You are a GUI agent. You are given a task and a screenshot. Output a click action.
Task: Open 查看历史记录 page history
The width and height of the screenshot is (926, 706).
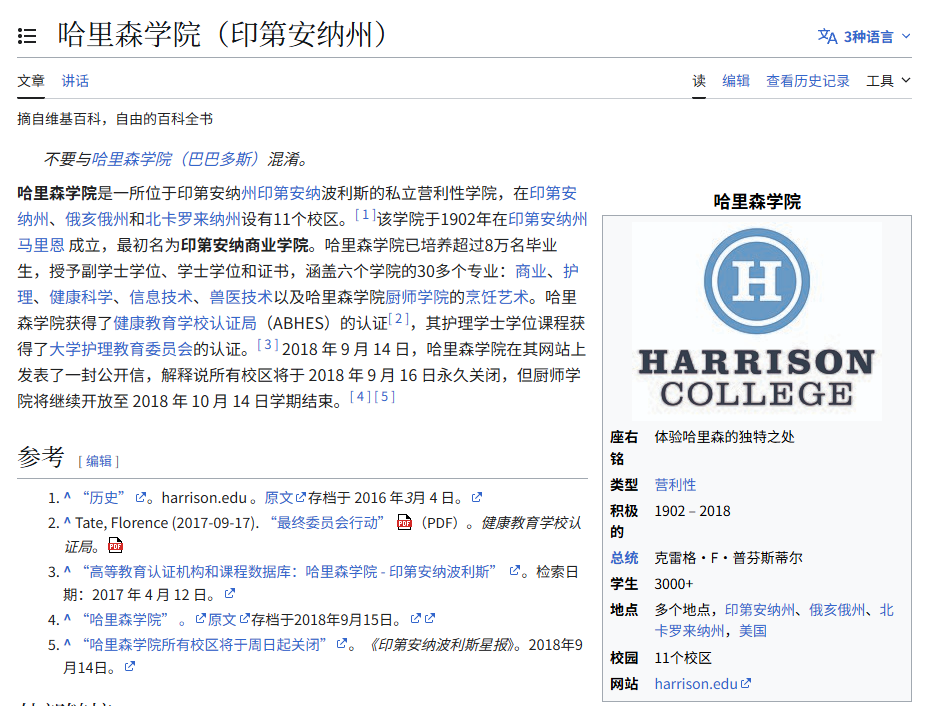[x=808, y=81]
